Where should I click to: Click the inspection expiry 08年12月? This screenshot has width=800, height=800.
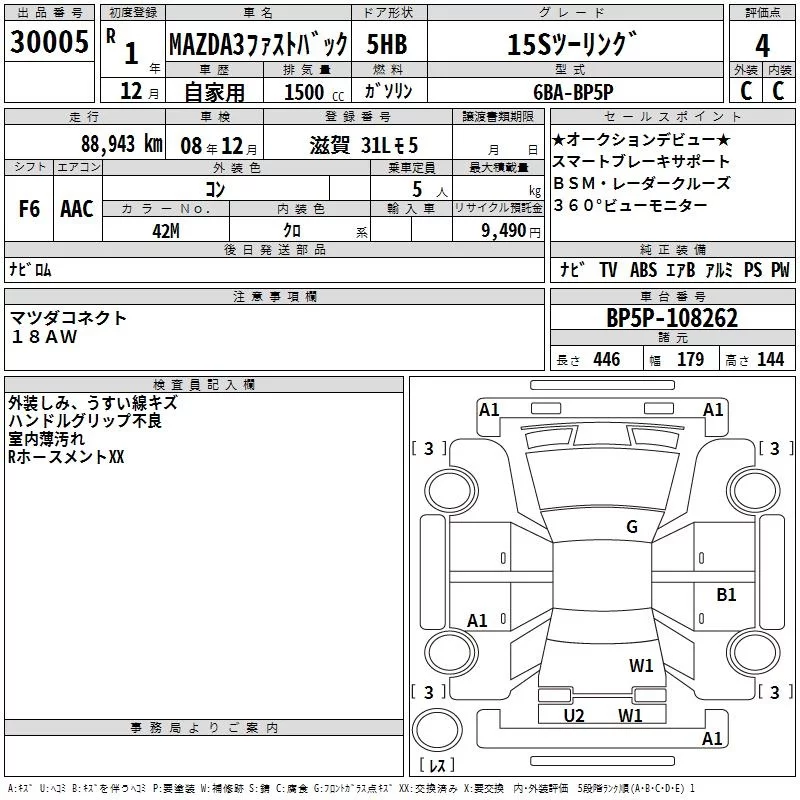tap(219, 146)
